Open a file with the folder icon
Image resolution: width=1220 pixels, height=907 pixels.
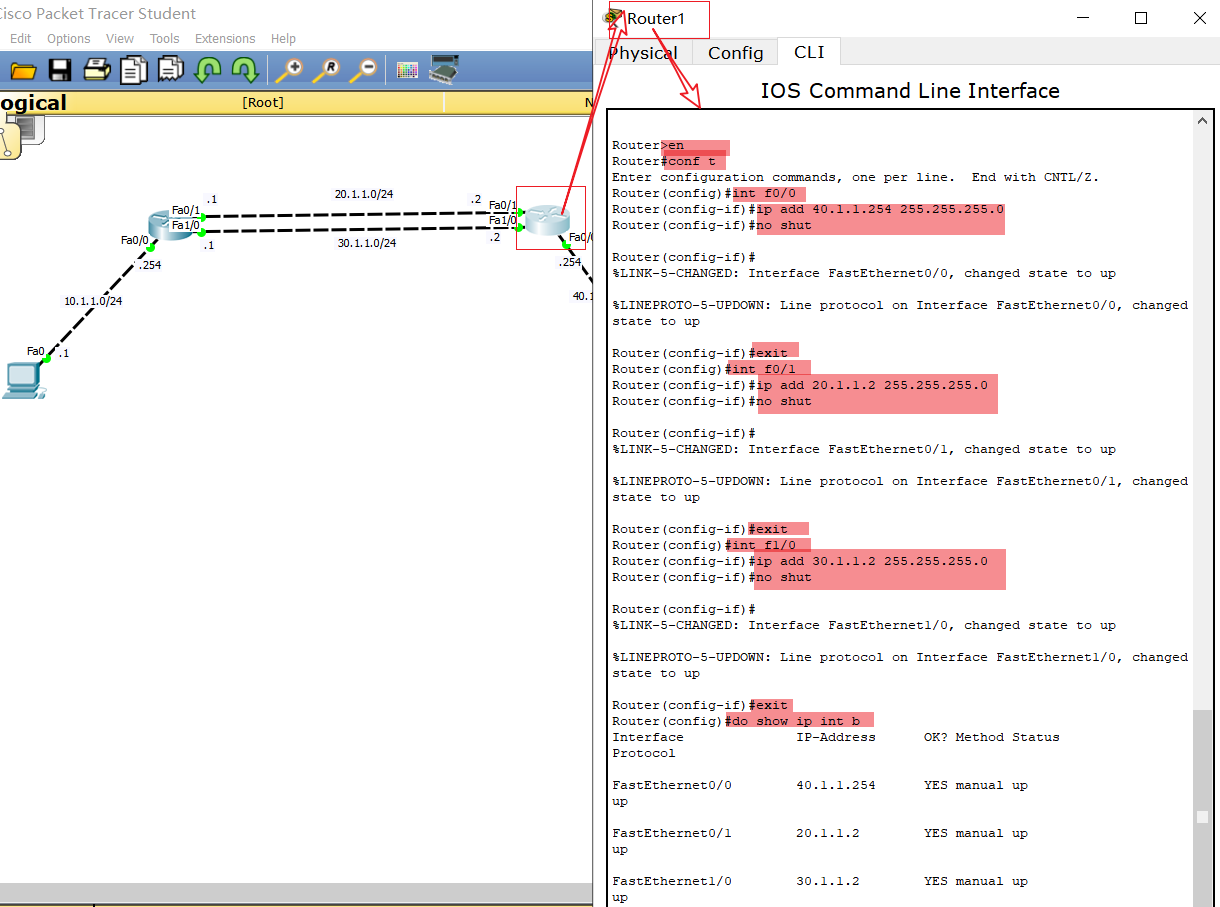(x=23, y=70)
